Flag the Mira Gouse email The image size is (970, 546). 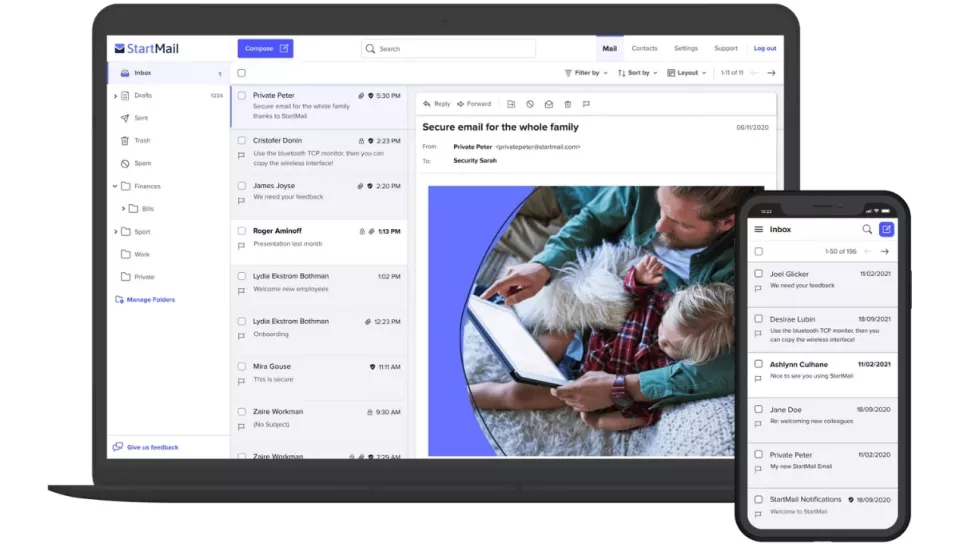pos(241,382)
